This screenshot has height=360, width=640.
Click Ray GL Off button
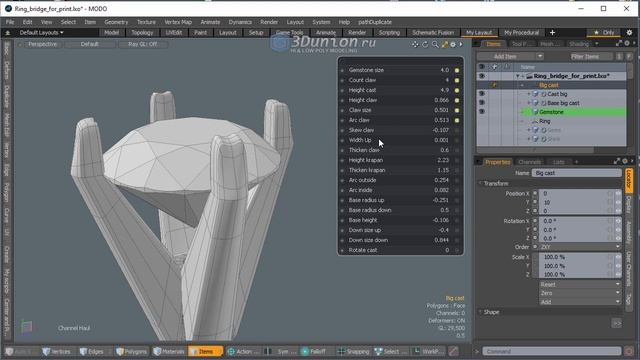point(142,44)
